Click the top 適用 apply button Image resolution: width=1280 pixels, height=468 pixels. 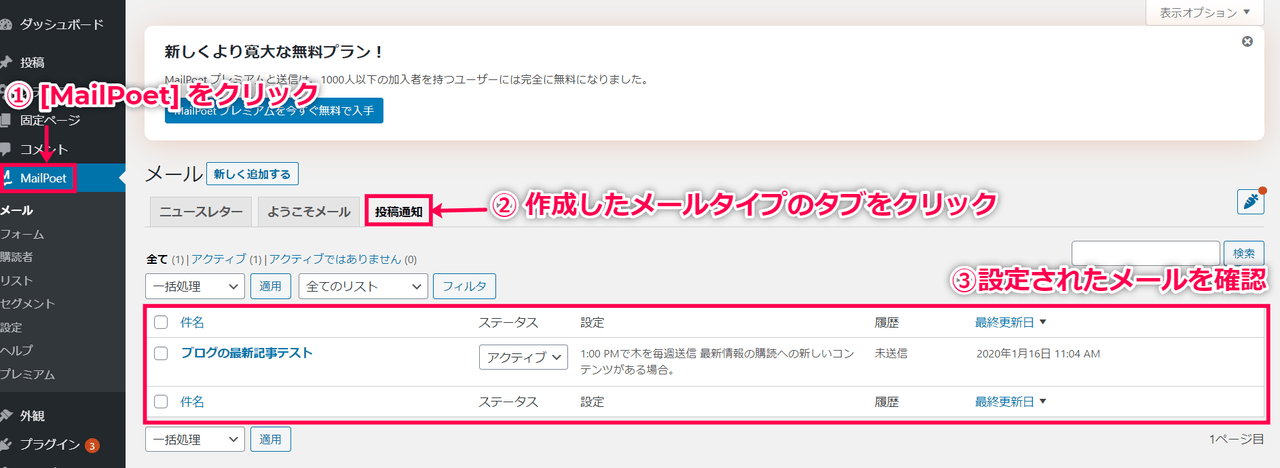pos(271,286)
